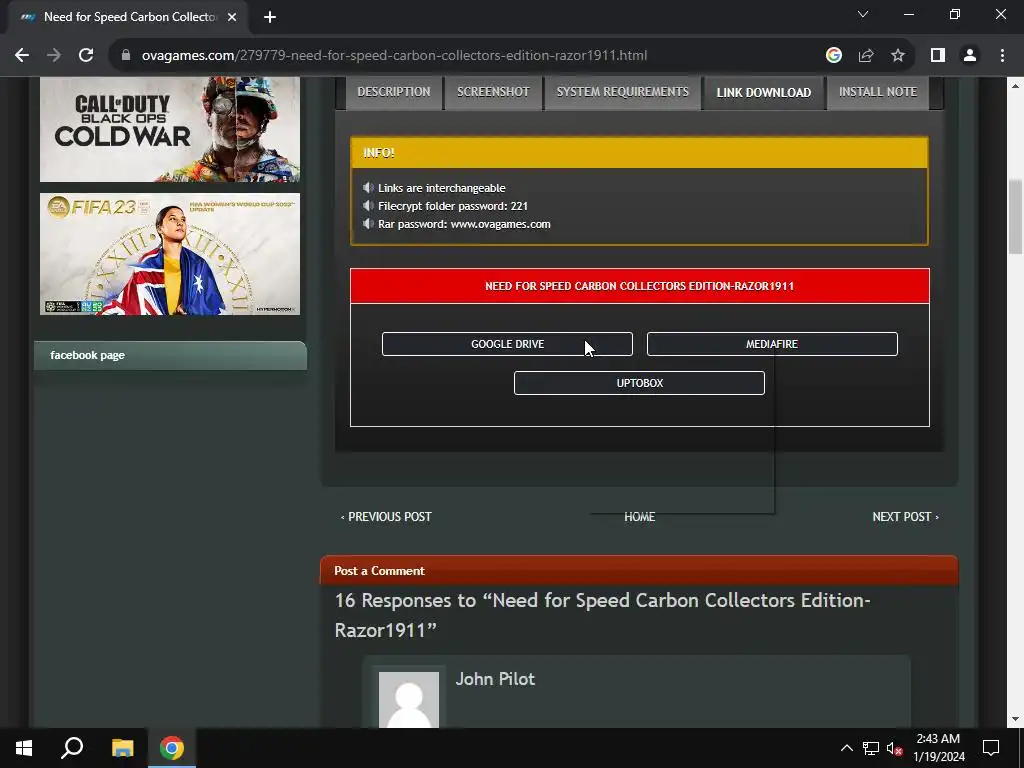Go to NEXT POST
Viewport: 1024px width, 768px height.
coord(906,517)
